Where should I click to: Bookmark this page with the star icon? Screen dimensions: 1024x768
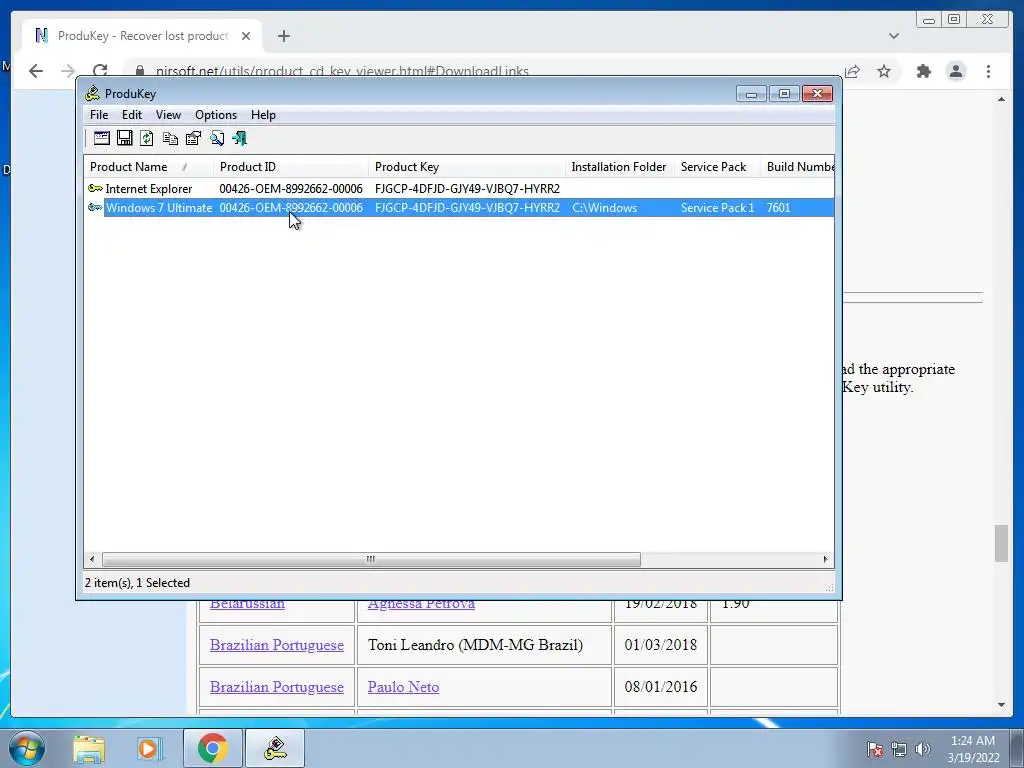(884, 71)
